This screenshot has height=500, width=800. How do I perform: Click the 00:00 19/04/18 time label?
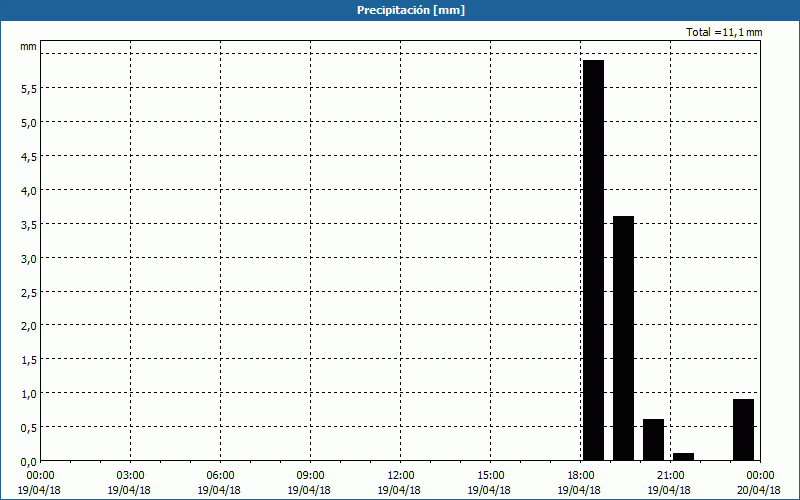pyautogui.click(x=39, y=483)
